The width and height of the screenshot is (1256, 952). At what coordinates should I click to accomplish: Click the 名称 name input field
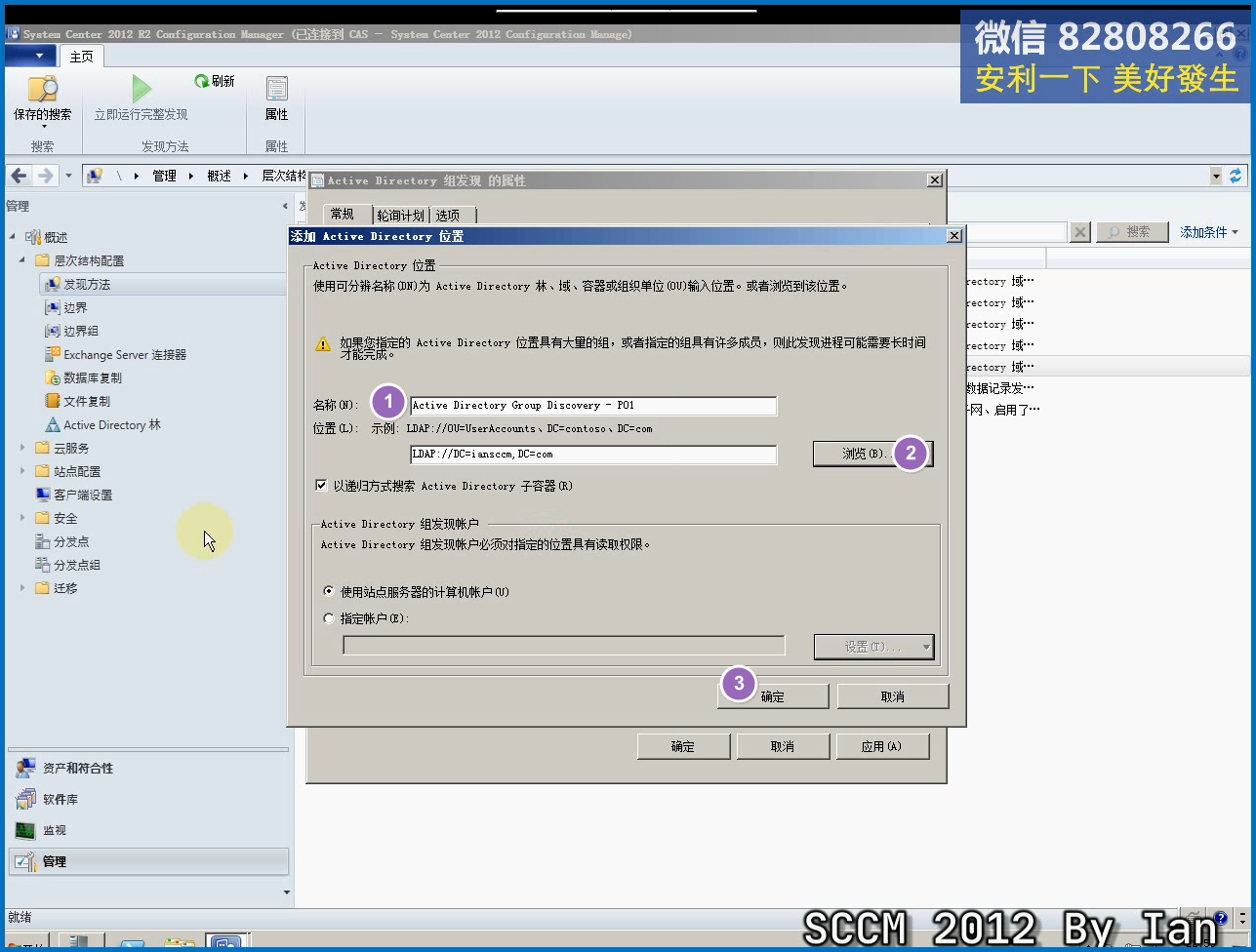593,406
